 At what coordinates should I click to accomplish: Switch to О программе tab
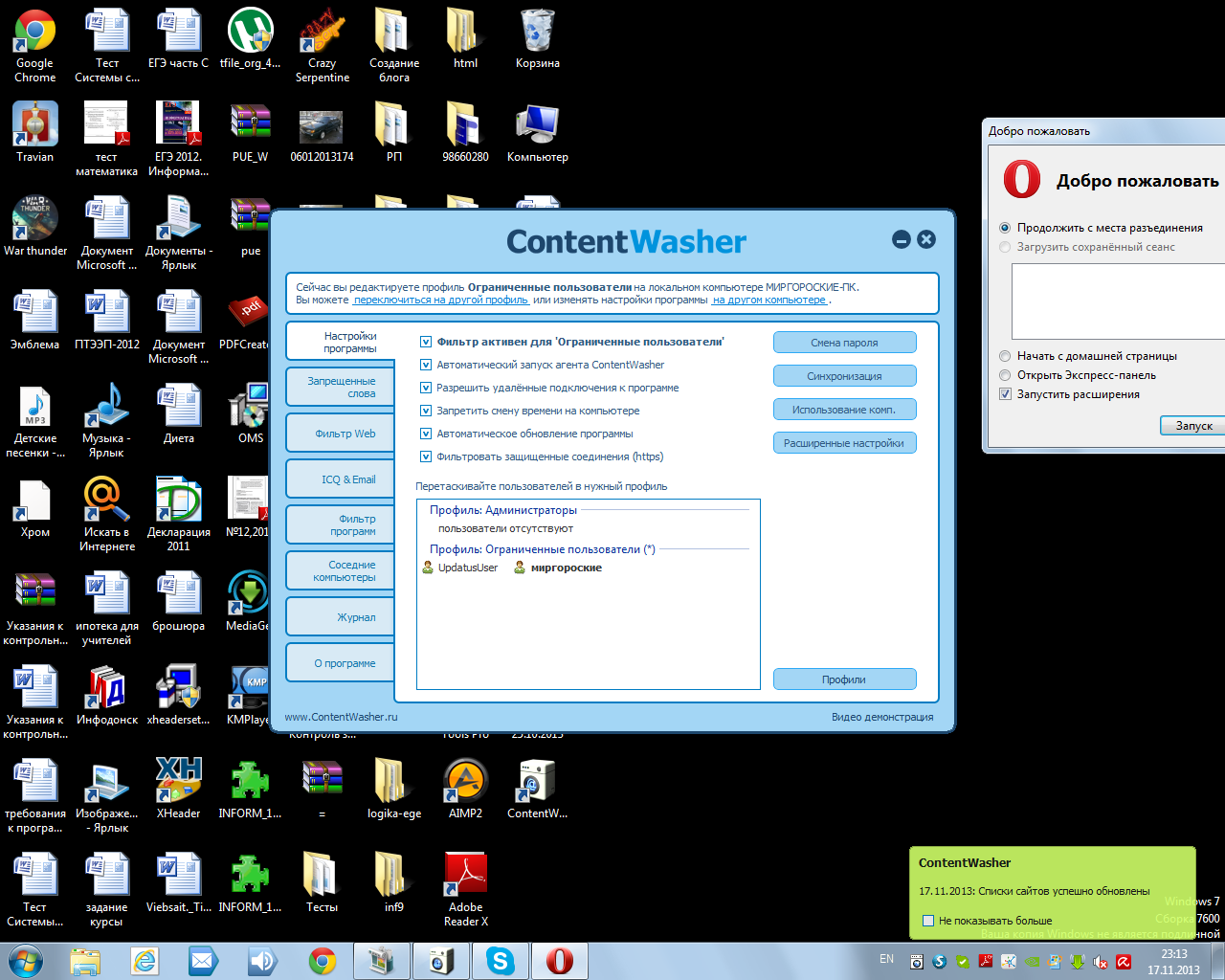[341, 663]
